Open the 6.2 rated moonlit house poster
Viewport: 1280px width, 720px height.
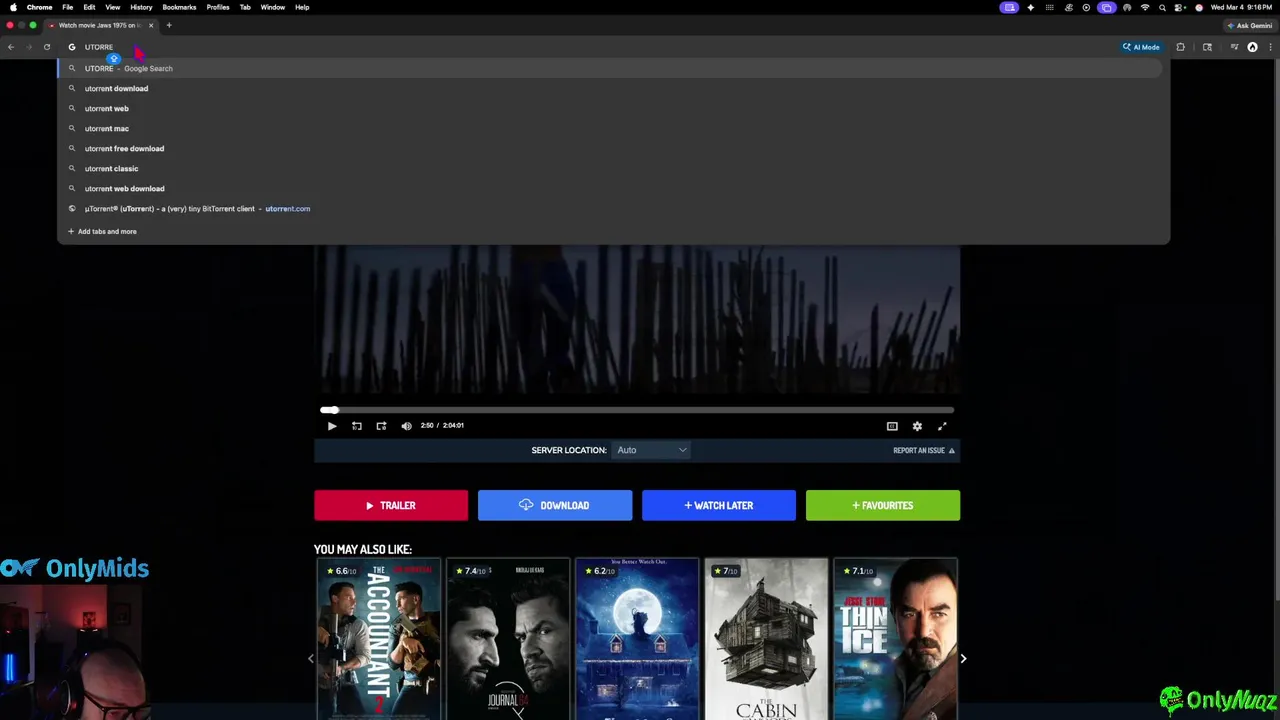click(637, 639)
